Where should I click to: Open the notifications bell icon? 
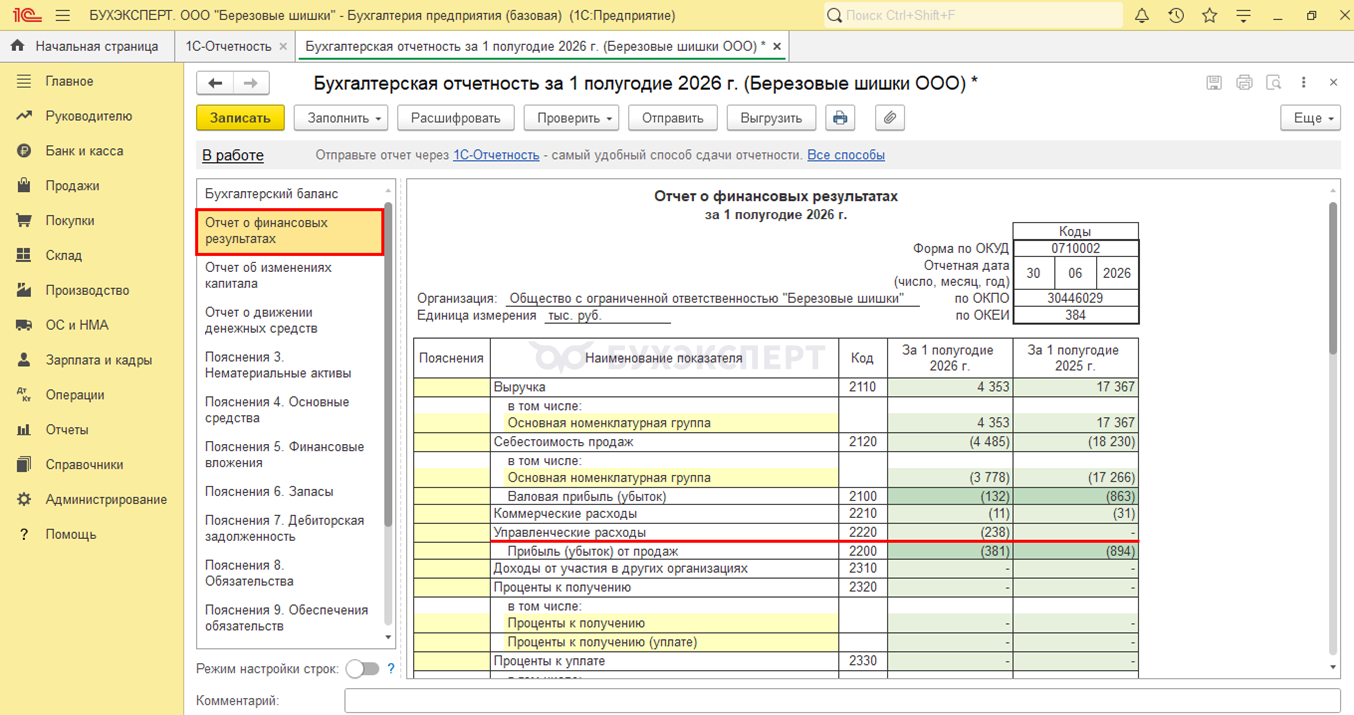point(1142,16)
